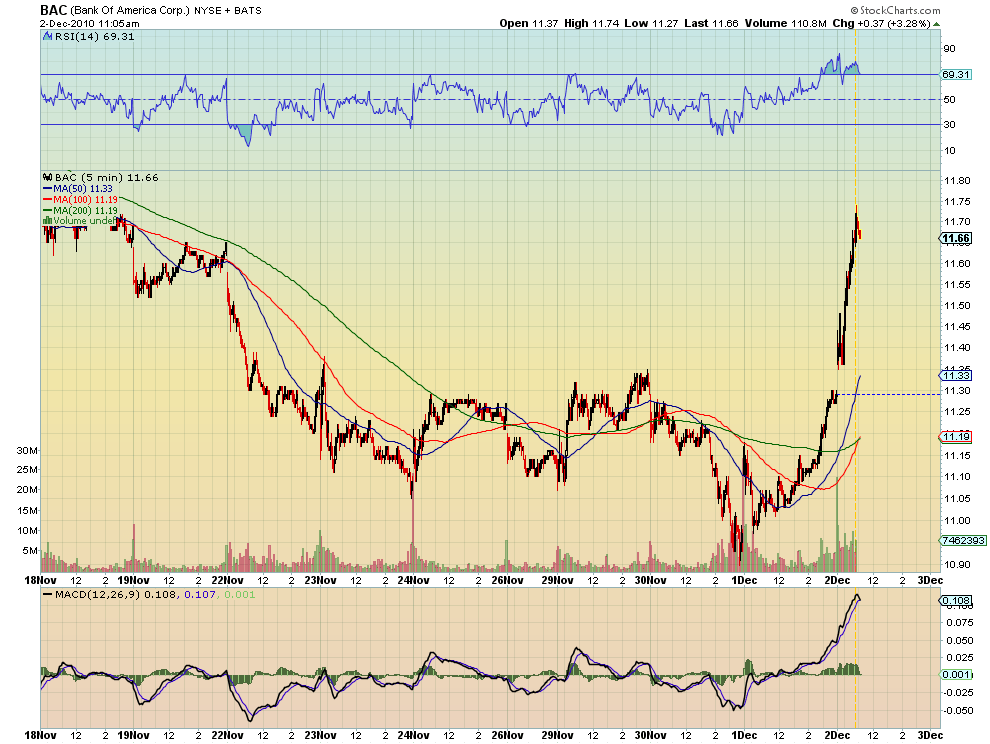Click the 90 level on RSI axis
The height and width of the screenshot is (744, 990).
(950, 49)
